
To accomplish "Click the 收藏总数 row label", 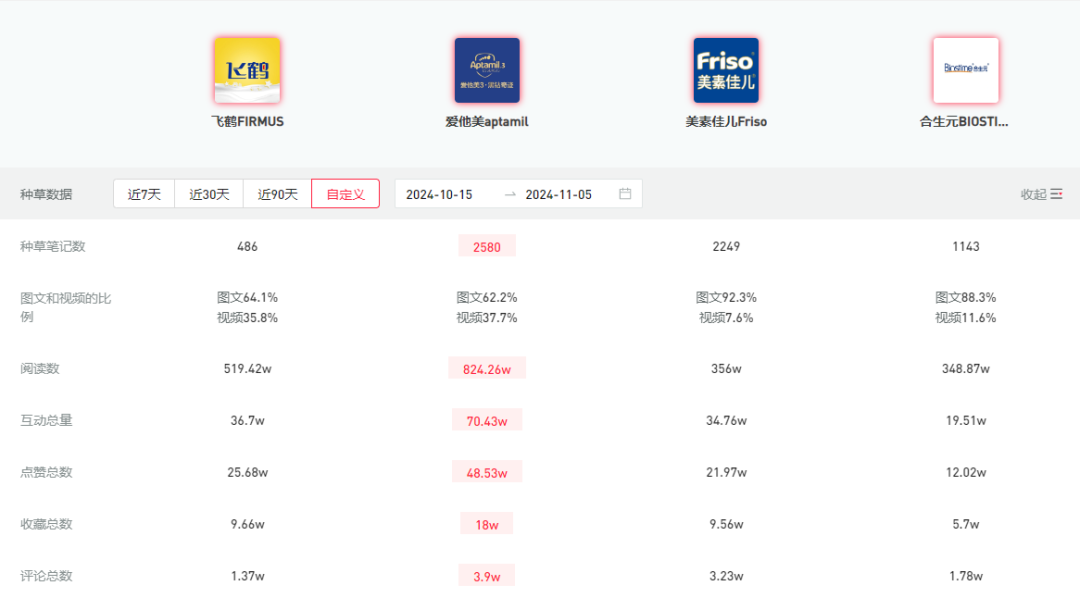I will click(46, 524).
